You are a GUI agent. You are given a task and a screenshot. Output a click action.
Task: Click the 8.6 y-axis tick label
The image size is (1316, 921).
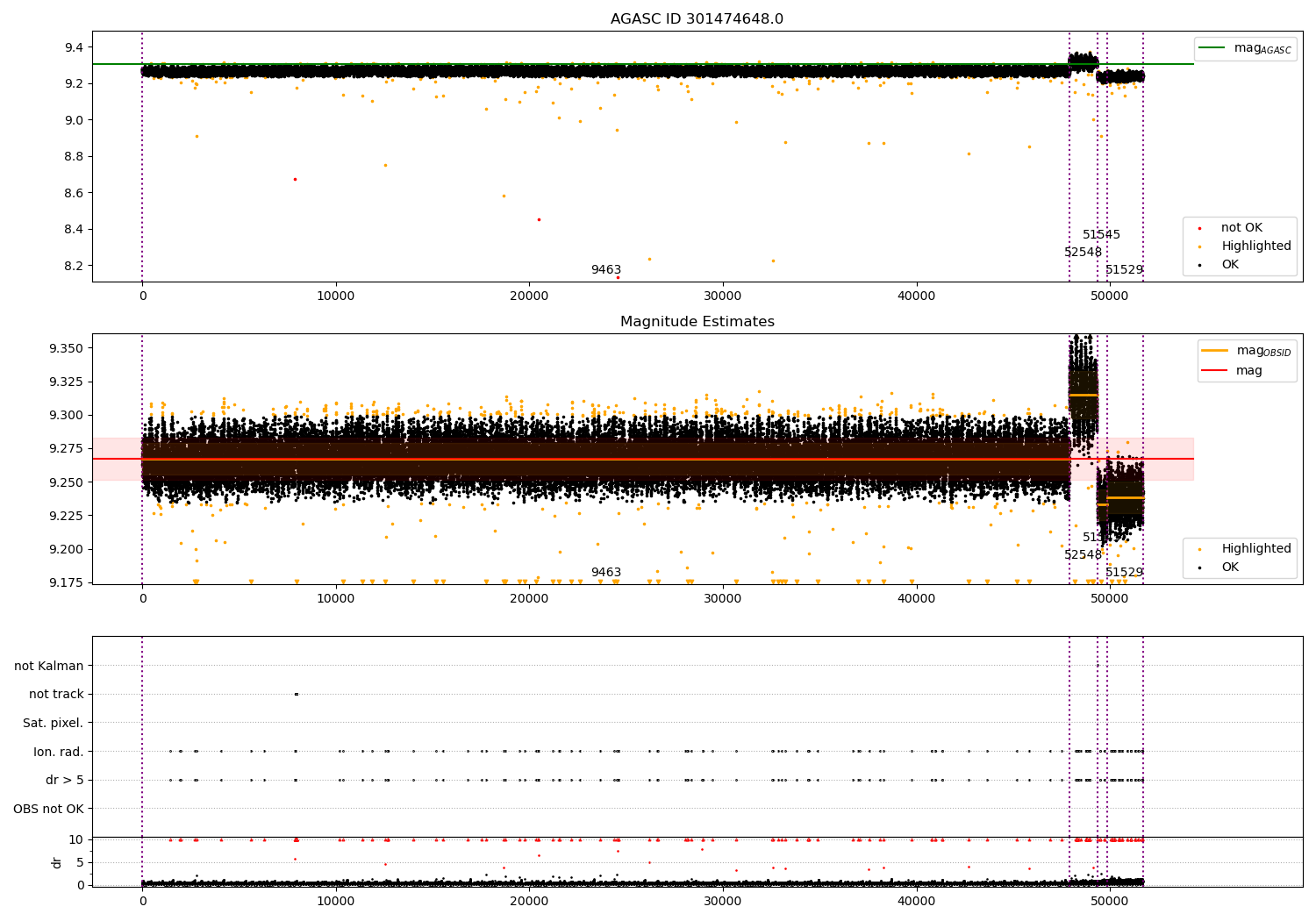tap(73, 193)
